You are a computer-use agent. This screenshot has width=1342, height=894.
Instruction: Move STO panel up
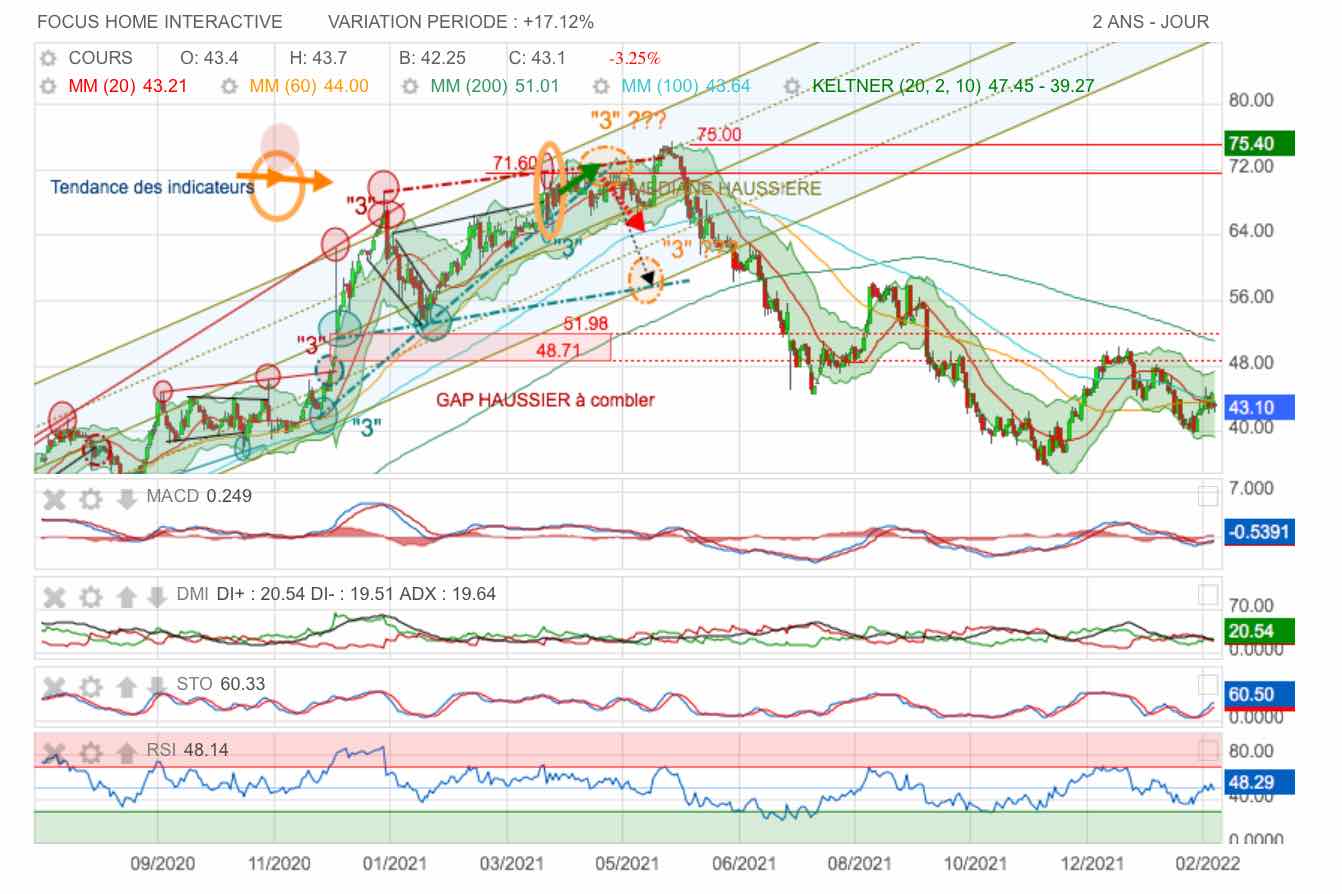[x=126, y=687]
